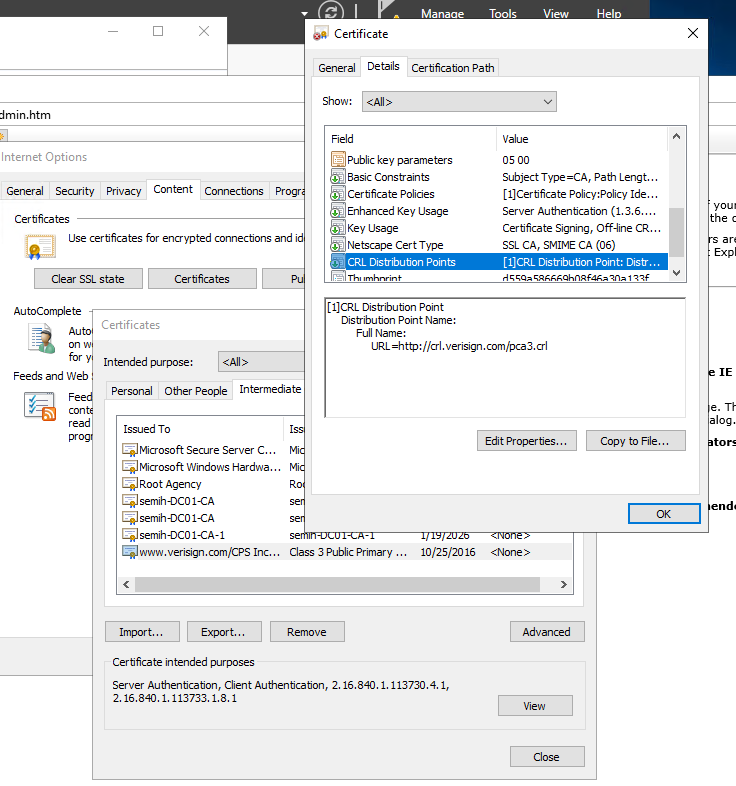Switch to the Certification Path tab
This screenshot has width=736, height=786.
[453, 68]
